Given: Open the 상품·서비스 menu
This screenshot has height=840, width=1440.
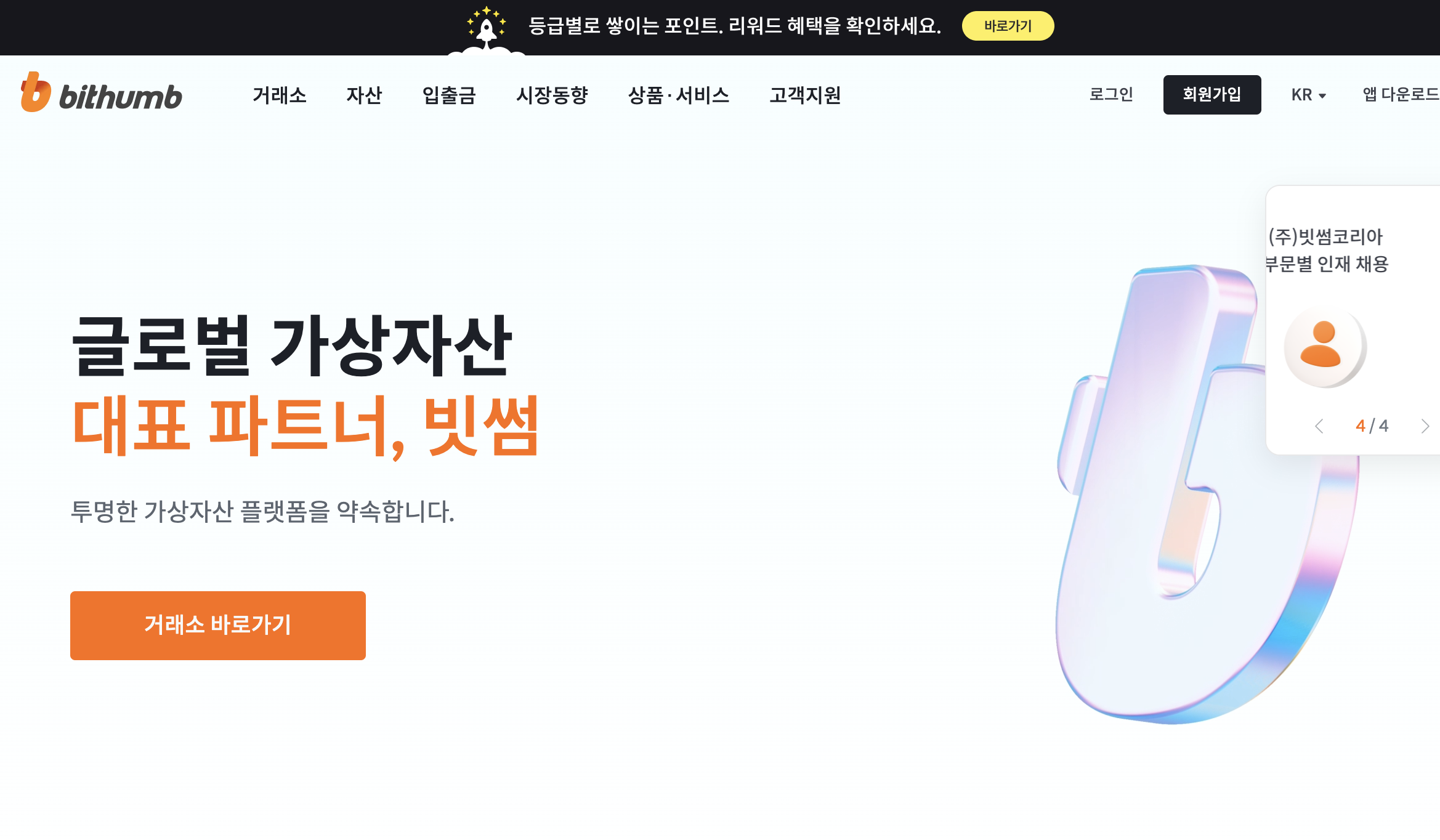Looking at the screenshot, I should point(679,95).
